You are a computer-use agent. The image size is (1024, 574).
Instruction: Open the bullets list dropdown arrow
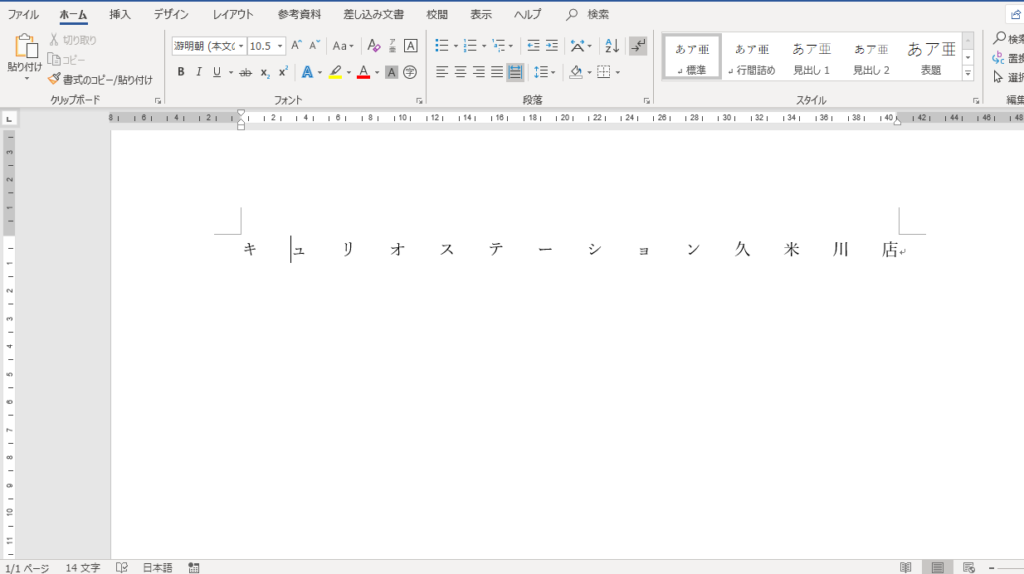pos(455,46)
